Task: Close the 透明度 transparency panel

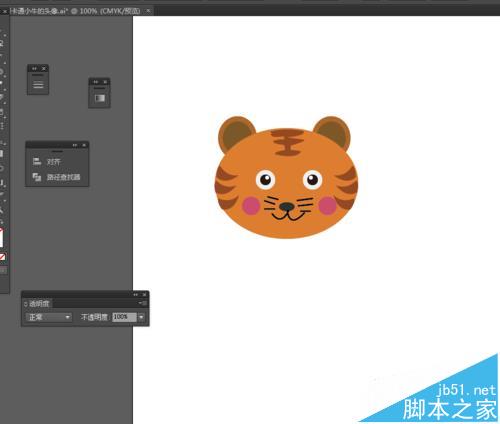Action: tap(144, 295)
